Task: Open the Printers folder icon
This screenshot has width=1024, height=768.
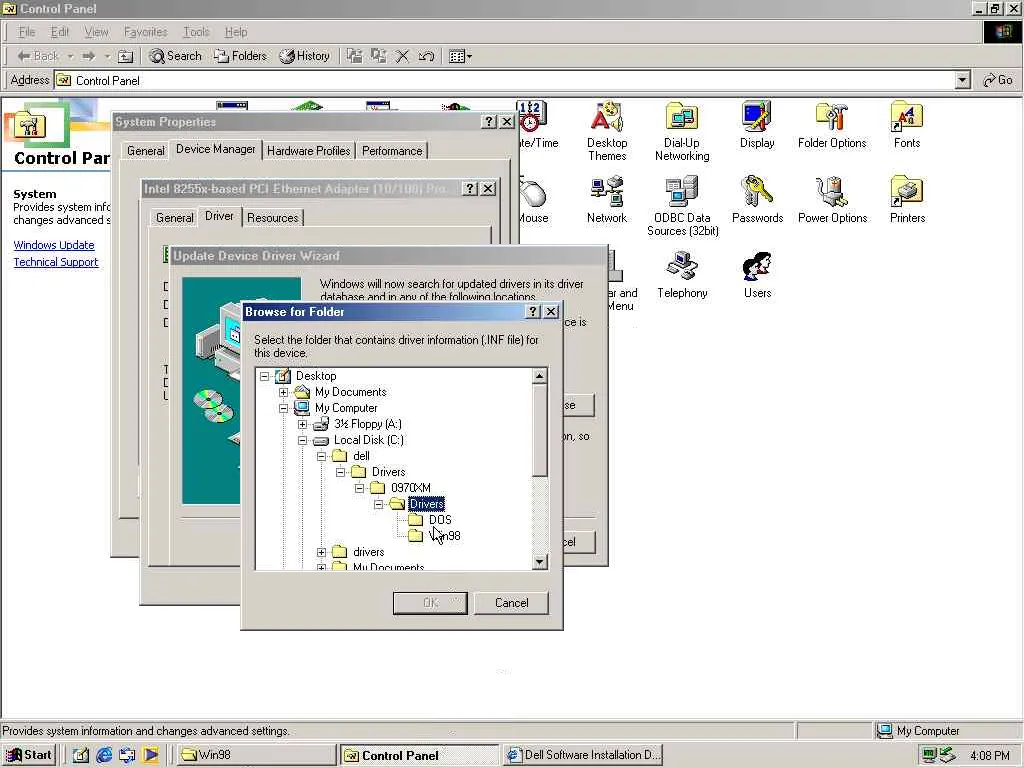Action: [x=907, y=200]
